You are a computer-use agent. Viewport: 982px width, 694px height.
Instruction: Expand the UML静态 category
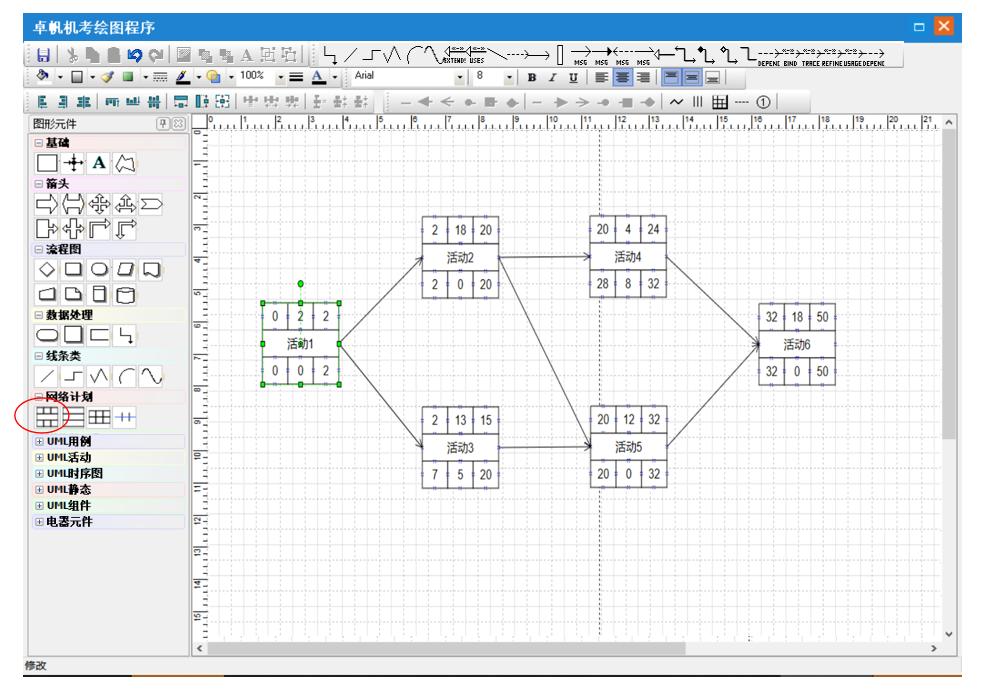tap(39, 489)
